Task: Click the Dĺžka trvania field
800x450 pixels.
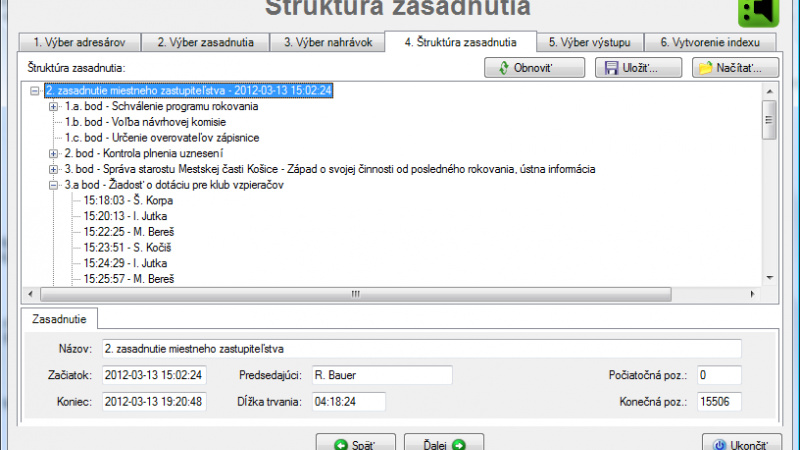Action: point(349,402)
